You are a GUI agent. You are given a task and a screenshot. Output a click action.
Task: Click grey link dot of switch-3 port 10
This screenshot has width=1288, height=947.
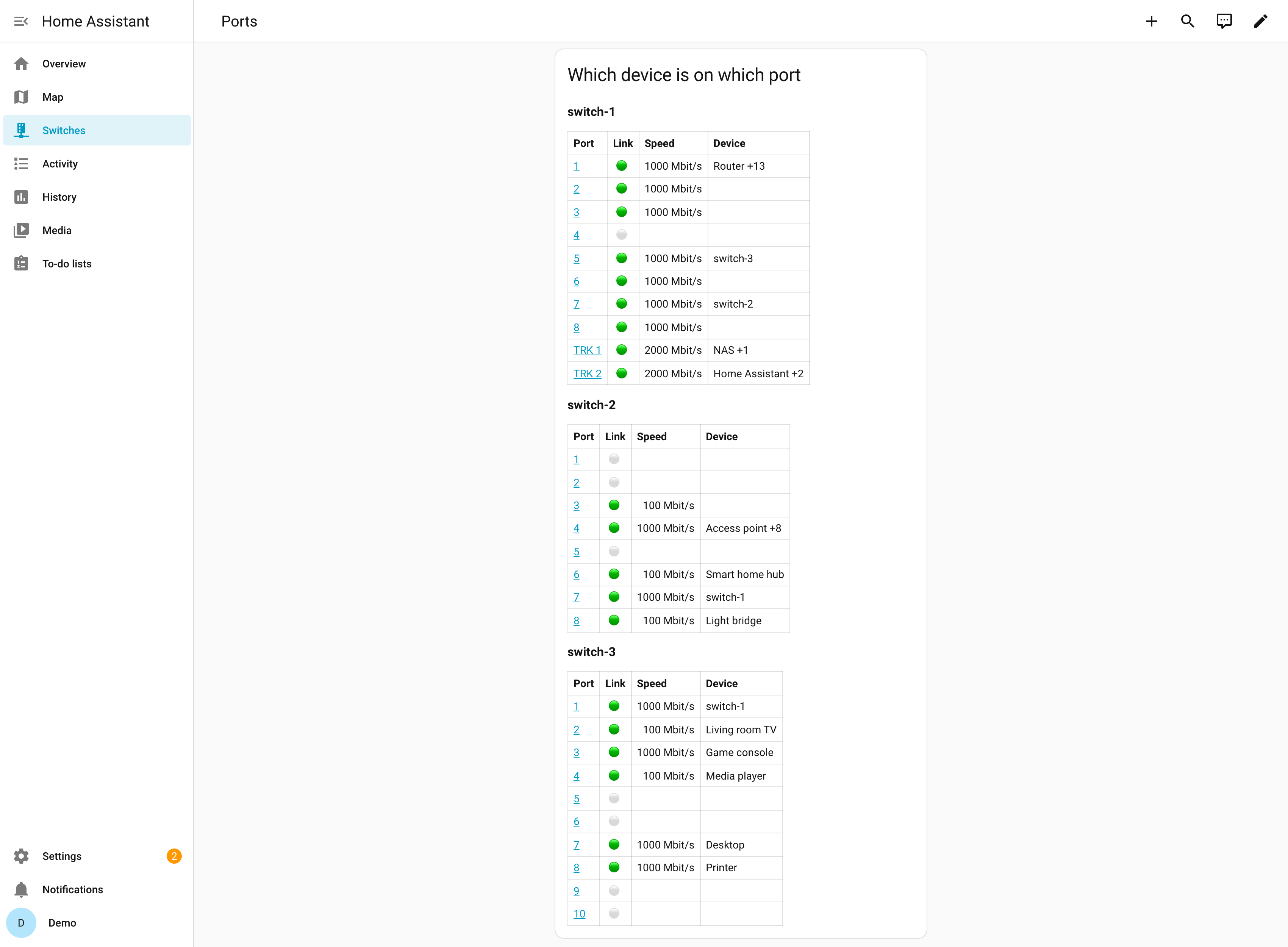coord(614,913)
